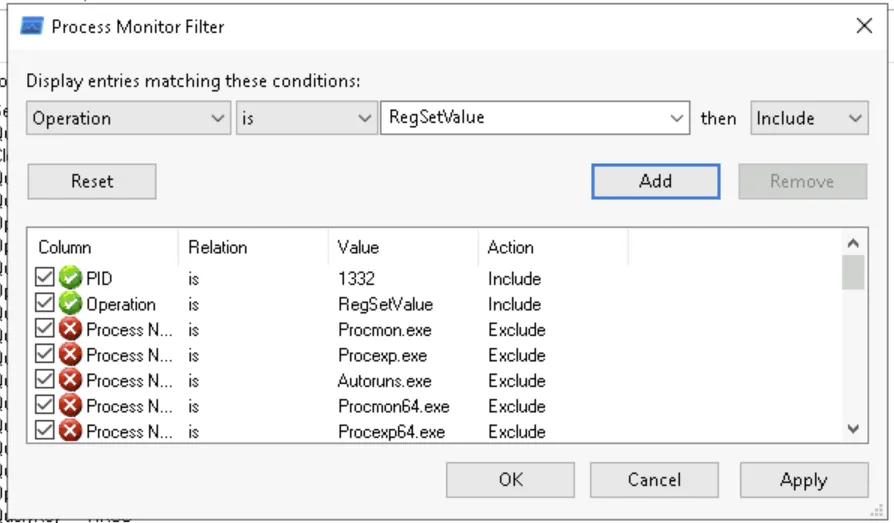894x523 pixels.
Task: Click the red exclude icon for Procexp.exe
Action: pos(70,355)
